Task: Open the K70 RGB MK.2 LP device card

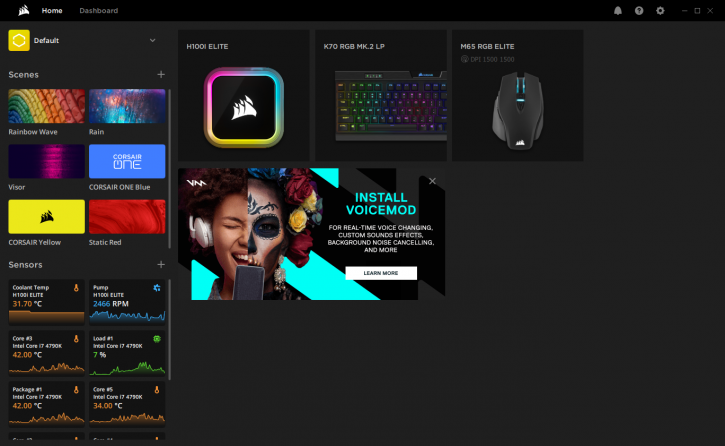Action: 381,96
